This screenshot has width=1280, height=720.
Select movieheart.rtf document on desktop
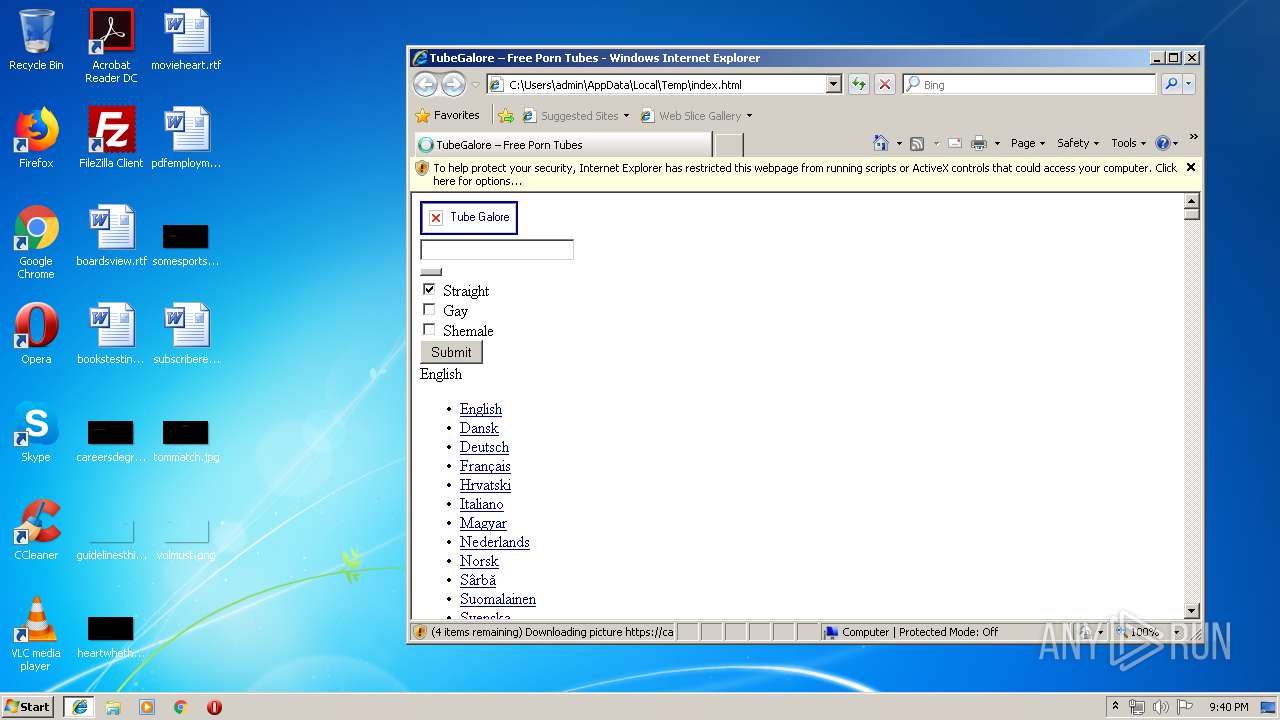click(186, 40)
